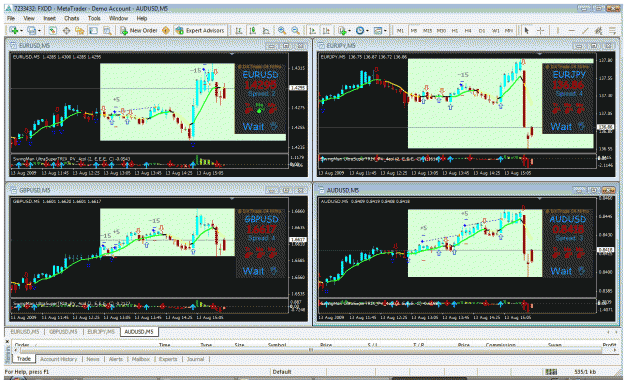The height and width of the screenshot is (380, 625).
Task: Open the Alerts terminal tab
Action: tap(116, 359)
